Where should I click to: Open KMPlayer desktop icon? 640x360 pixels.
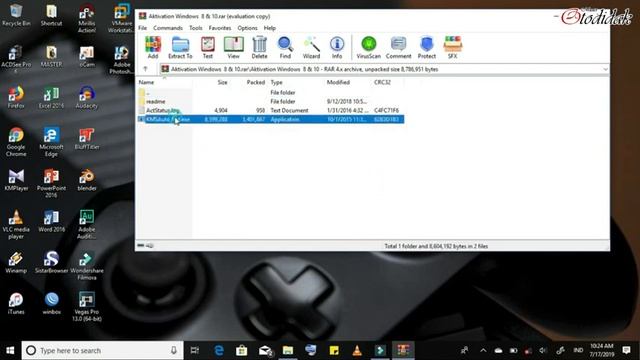[16, 180]
